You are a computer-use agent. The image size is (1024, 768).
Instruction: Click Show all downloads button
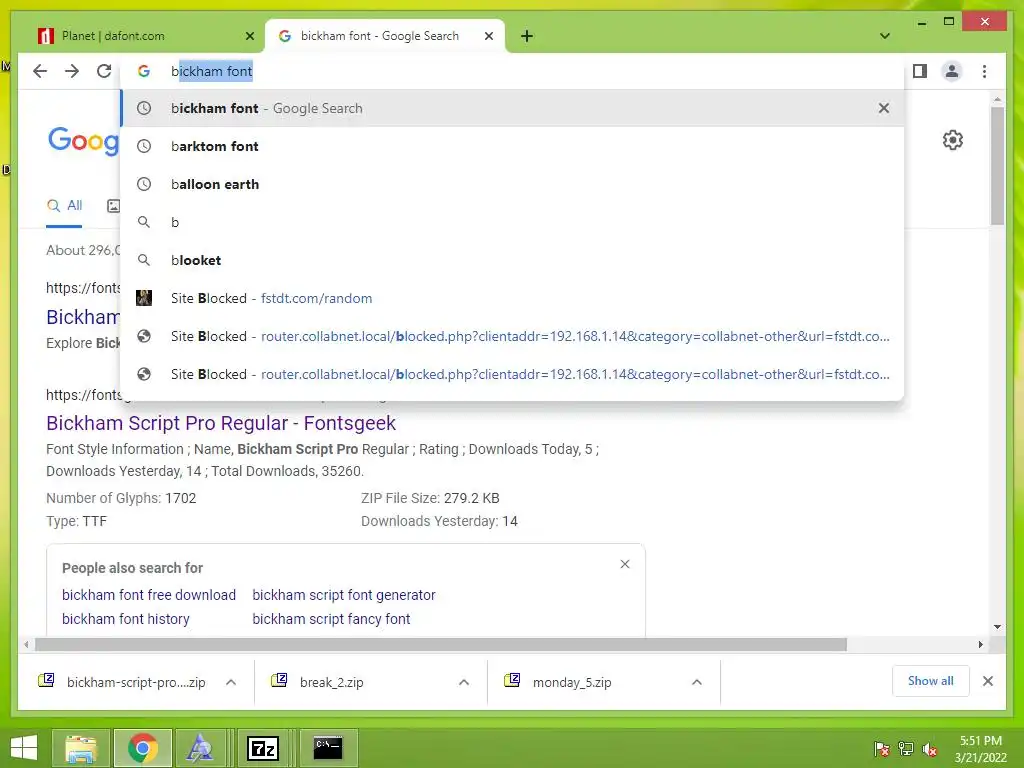coord(931,681)
